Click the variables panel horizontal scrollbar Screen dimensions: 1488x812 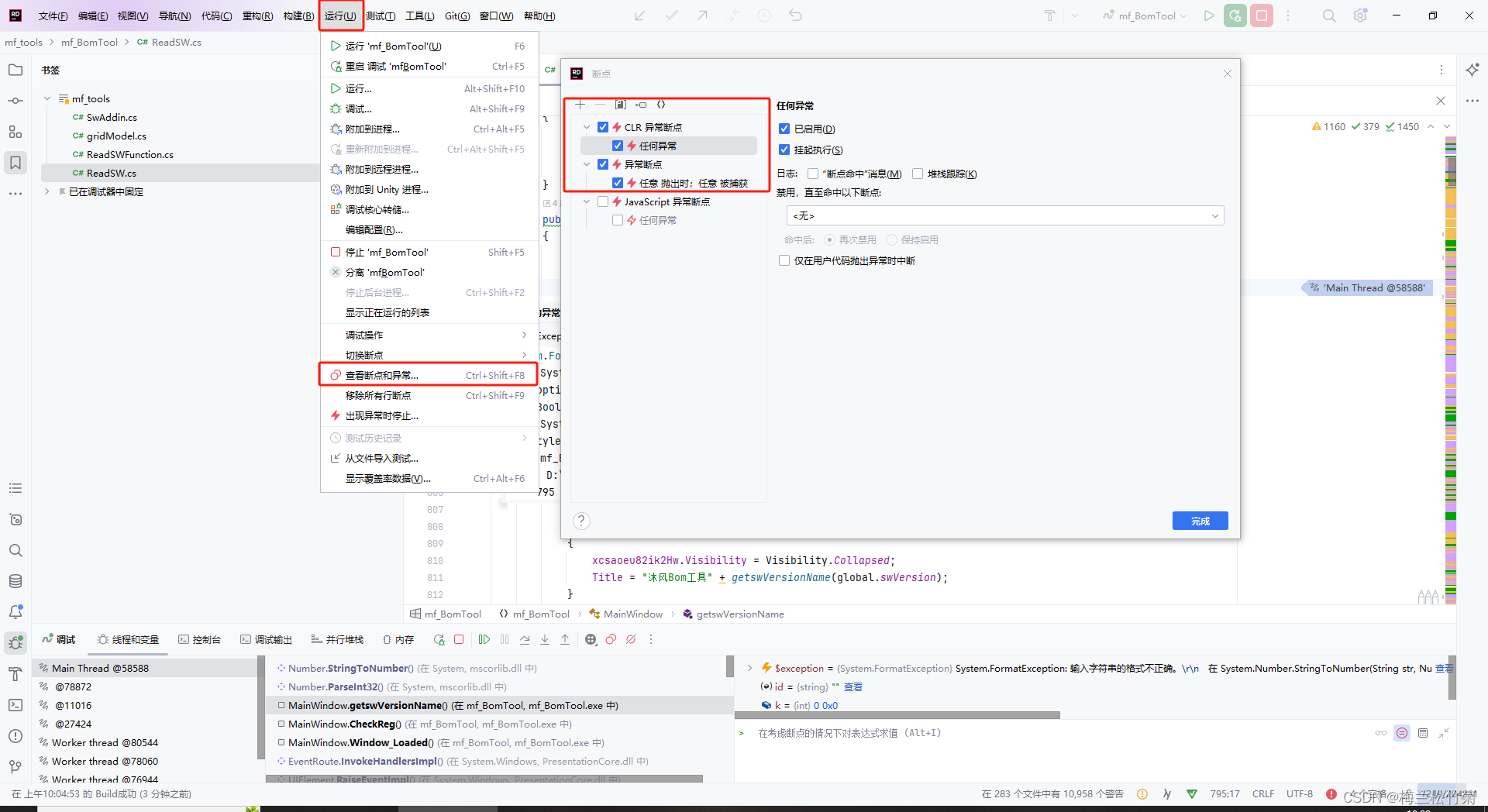pyautogui.click(x=898, y=714)
